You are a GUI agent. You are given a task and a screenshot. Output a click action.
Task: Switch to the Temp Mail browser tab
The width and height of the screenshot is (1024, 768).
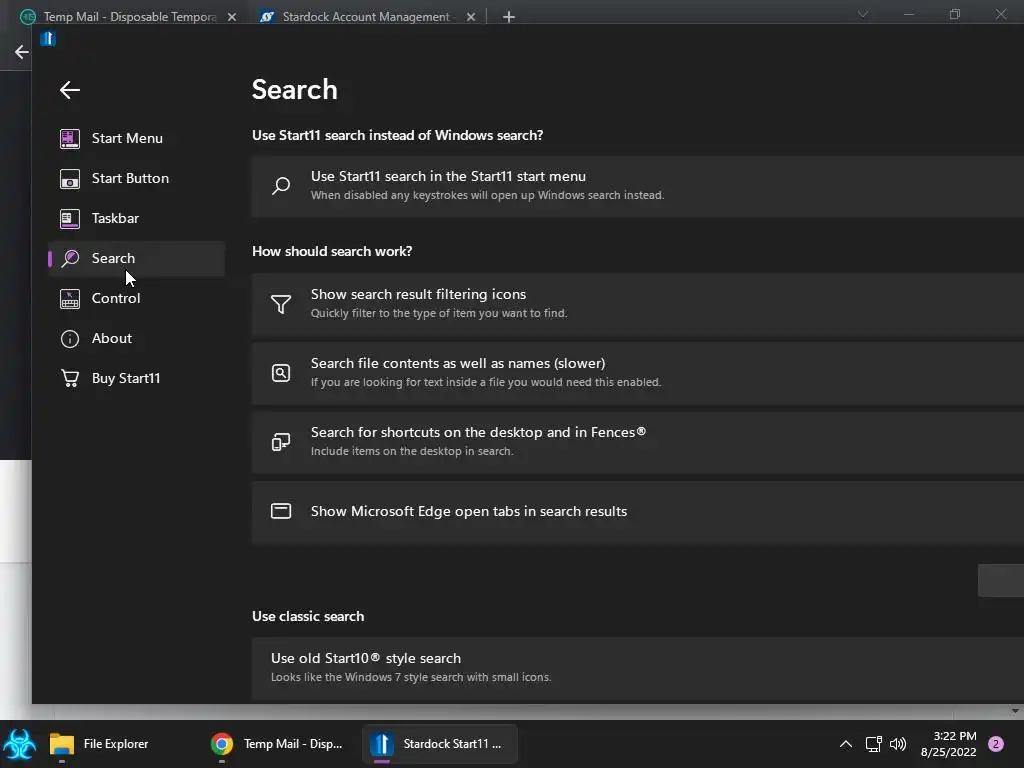[x=129, y=16]
